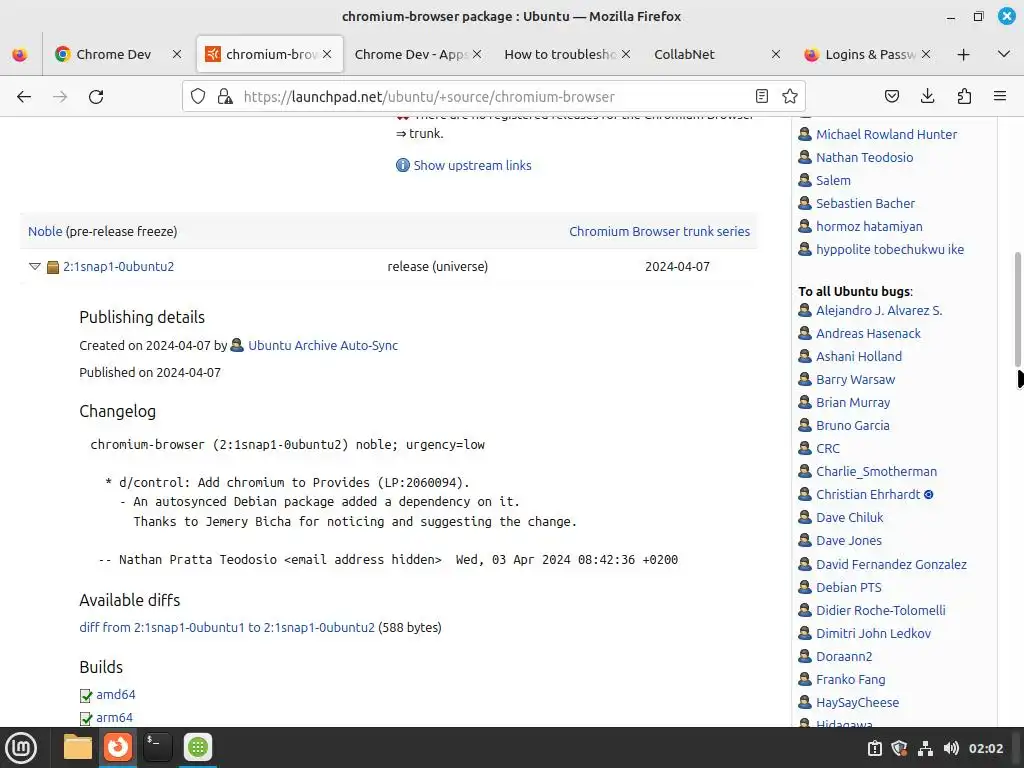Open package icon beside 2:1snap1-0ubuntu2
Screen dimensions: 1024x768
click(53, 267)
